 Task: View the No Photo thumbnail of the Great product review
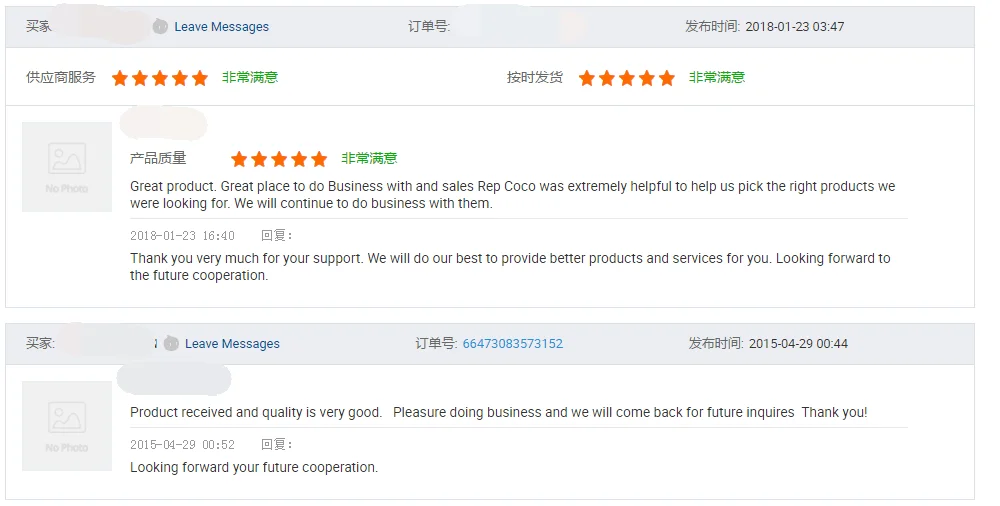[x=67, y=167]
